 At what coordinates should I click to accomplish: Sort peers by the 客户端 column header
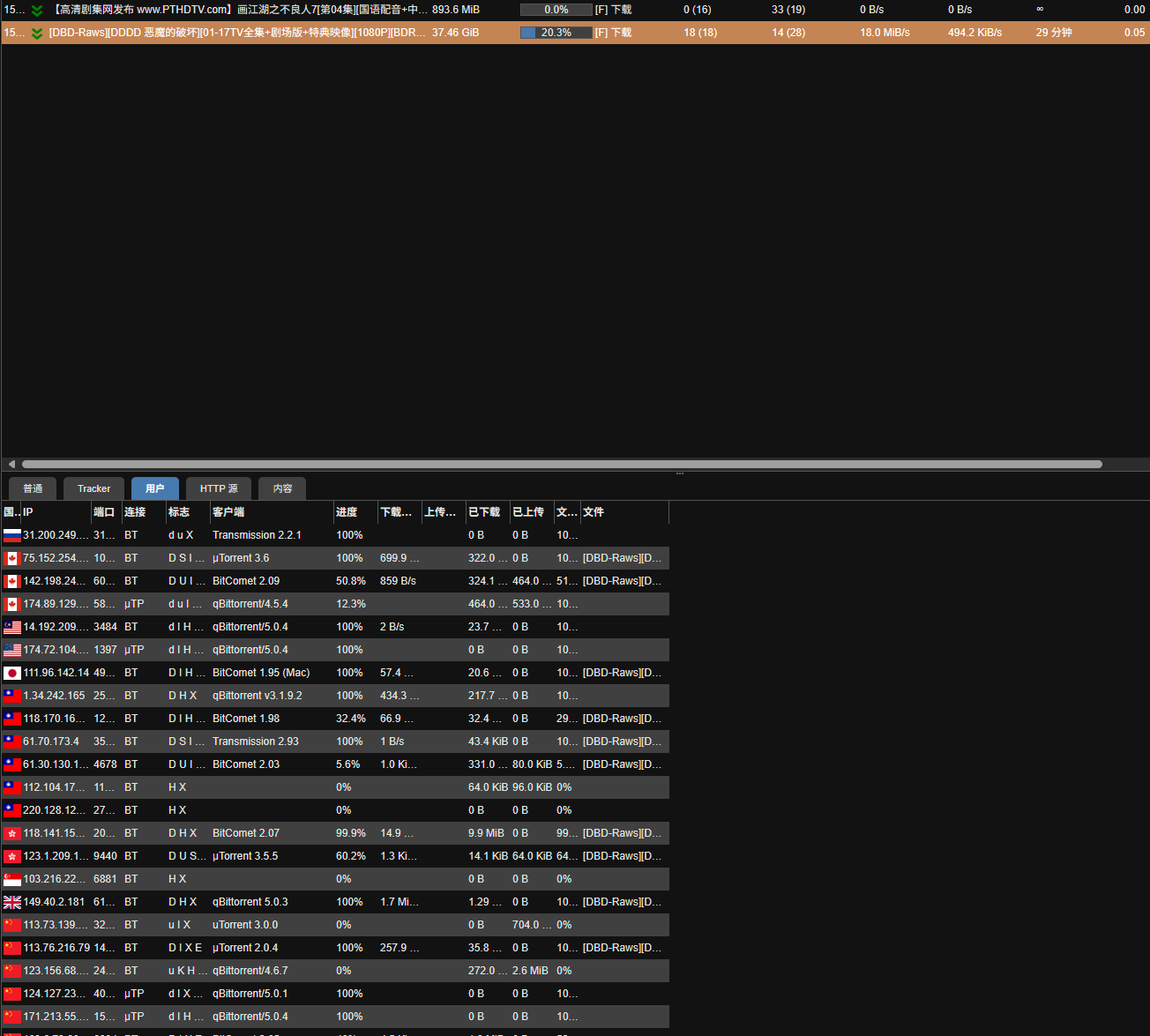273,512
